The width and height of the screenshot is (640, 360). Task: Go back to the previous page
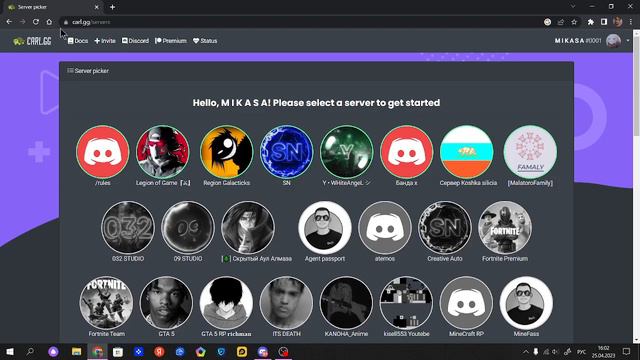(x=9, y=22)
